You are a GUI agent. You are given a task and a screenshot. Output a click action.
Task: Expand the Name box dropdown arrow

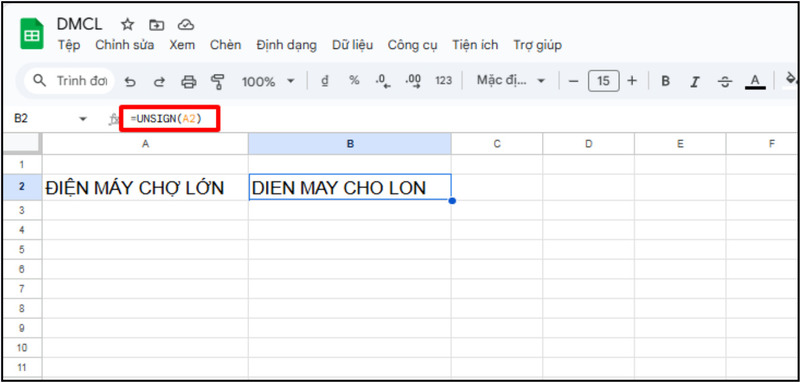tap(83, 119)
